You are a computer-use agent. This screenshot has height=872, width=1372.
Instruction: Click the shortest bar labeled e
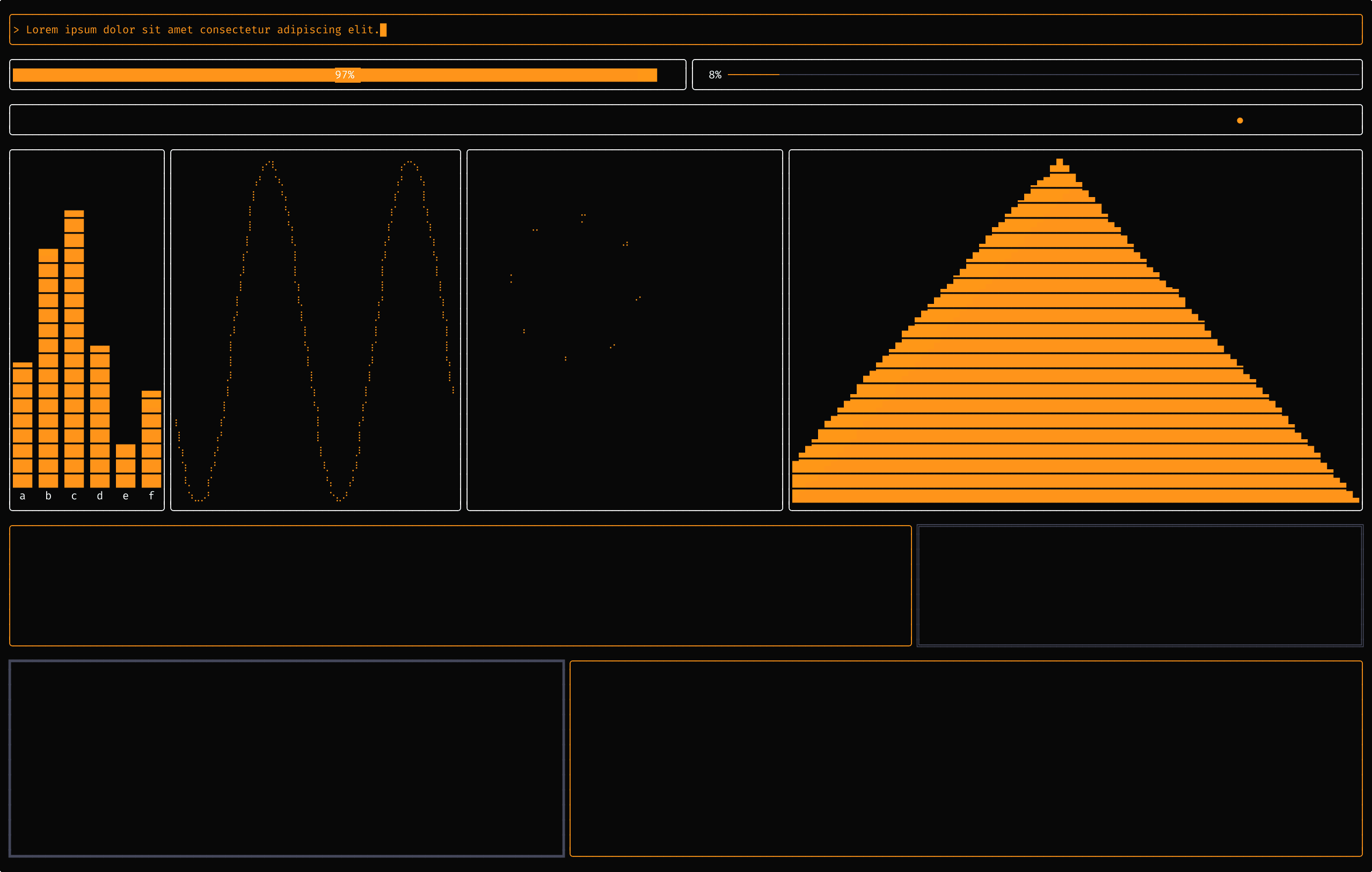tap(126, 466)
